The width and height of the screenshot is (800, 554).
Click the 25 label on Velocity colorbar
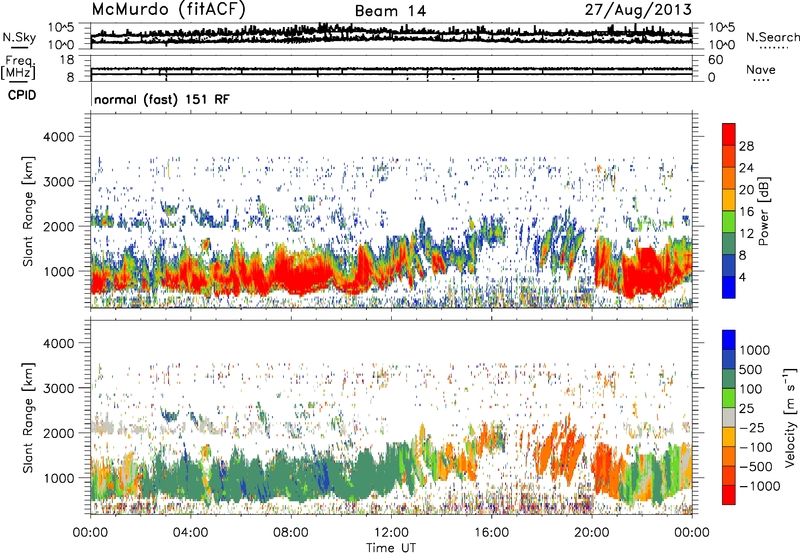[x=746, y=409]
